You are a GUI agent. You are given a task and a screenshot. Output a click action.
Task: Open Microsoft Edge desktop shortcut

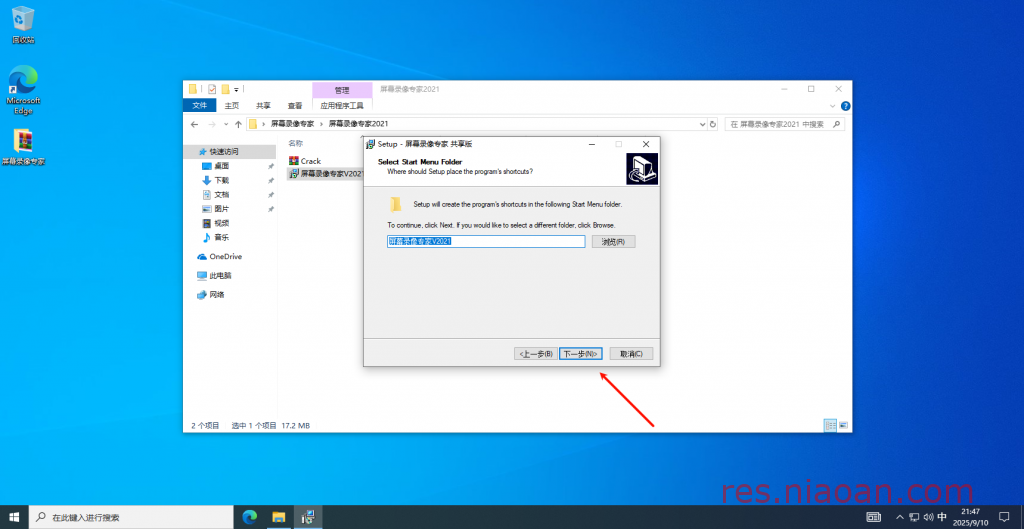coord(24,89)
